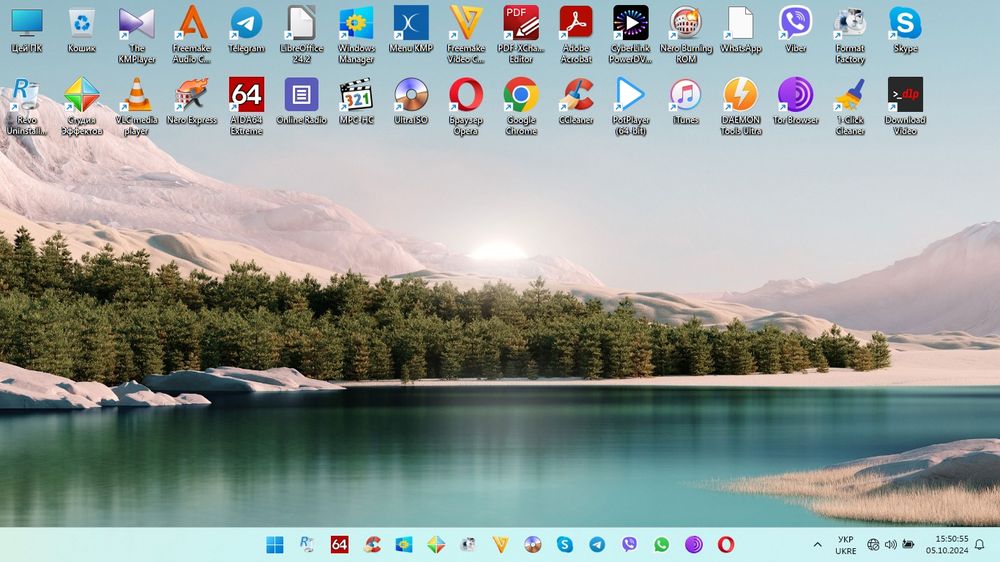1000x562 pixels.
Task: Select the PDF-XChange Editor desktop shortcut
Action: tap(520, 35)
